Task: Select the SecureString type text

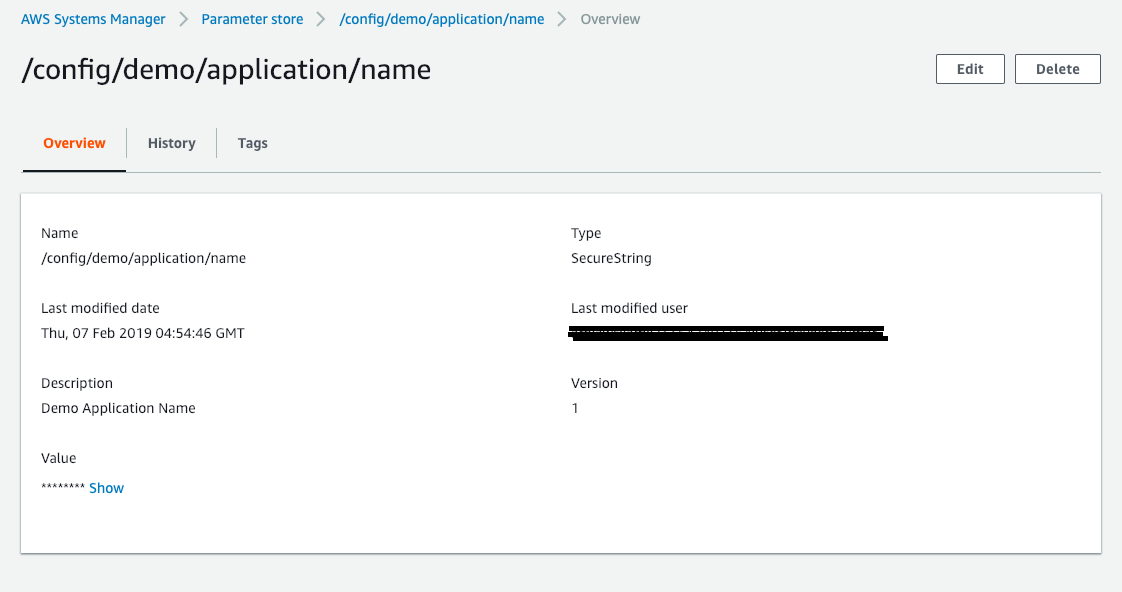Action: [x=610, y=257]
